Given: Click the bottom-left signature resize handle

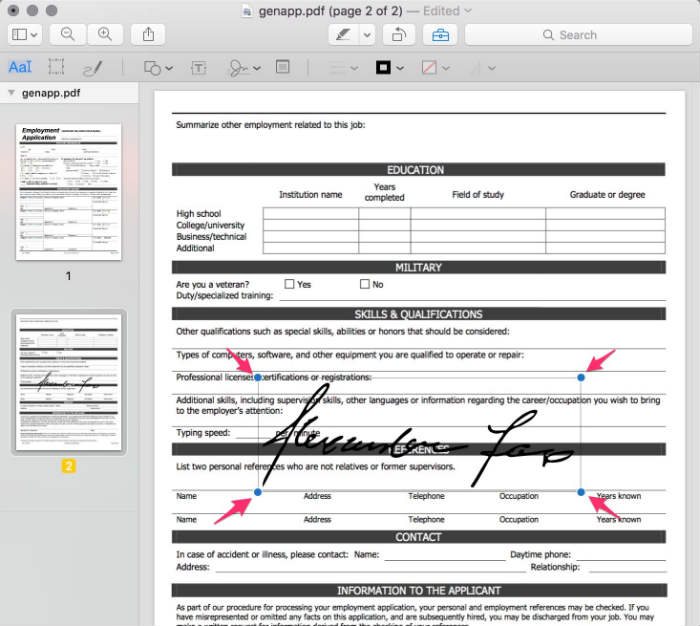Looking at the screenshot, I should 258,492.
